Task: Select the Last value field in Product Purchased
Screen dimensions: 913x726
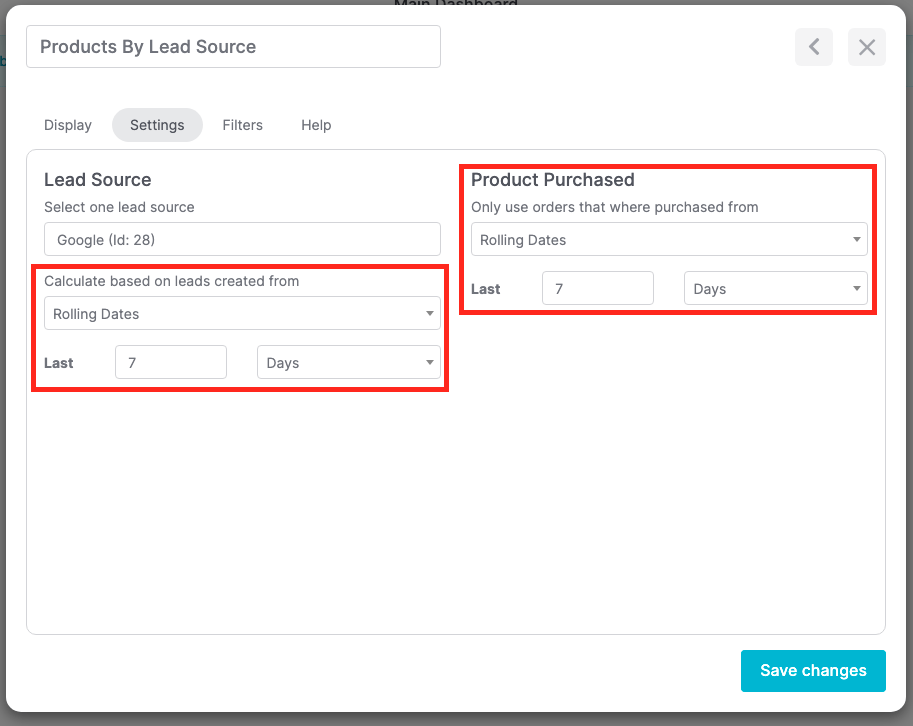Action: pyautogui.click(x=597, y=289)
